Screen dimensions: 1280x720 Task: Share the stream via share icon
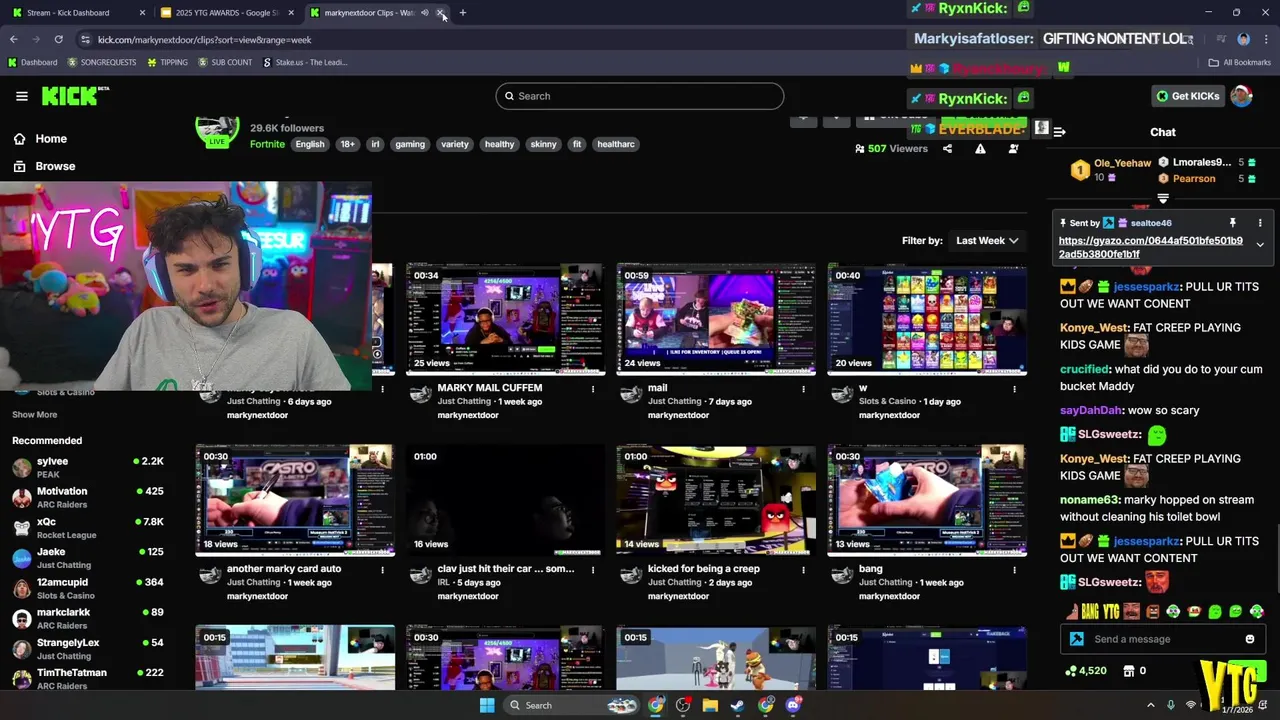[x=947, y=149]
